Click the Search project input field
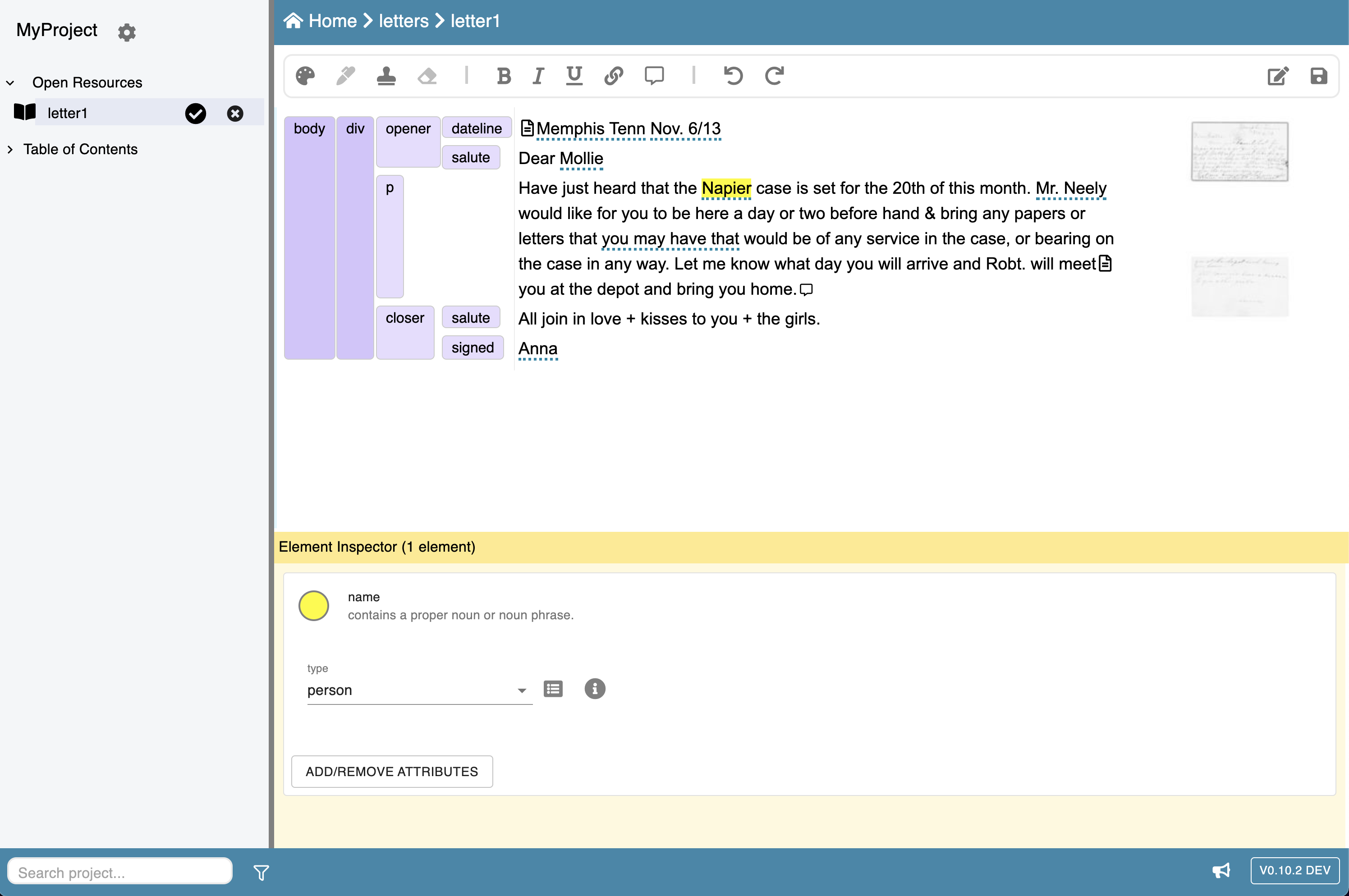 (120, 872)
